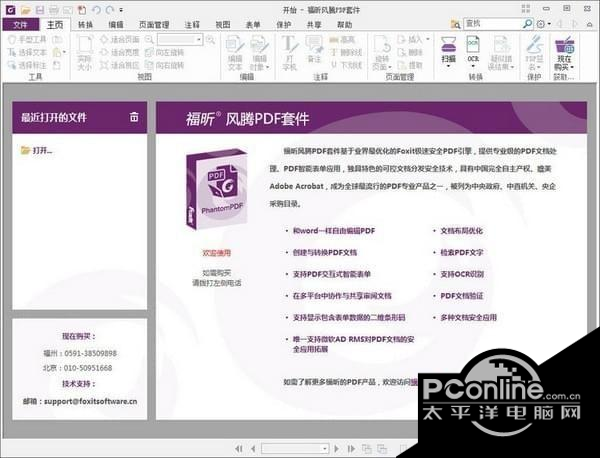This screenshot has width=600, height=458.
Task: Open the 现在购买 buy now dropdown
Action: pos(565,53)
